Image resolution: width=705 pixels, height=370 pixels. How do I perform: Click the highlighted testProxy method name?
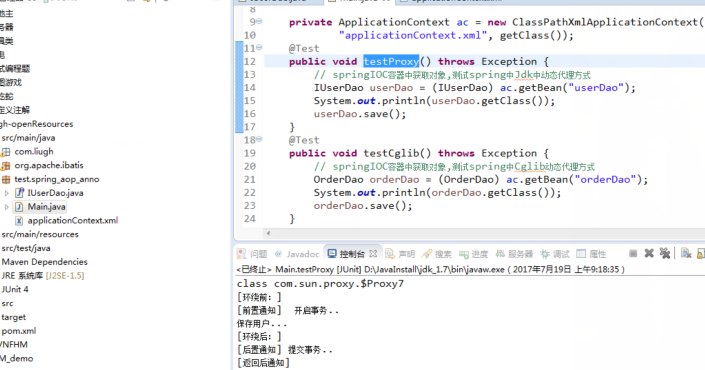pos(391,61)
